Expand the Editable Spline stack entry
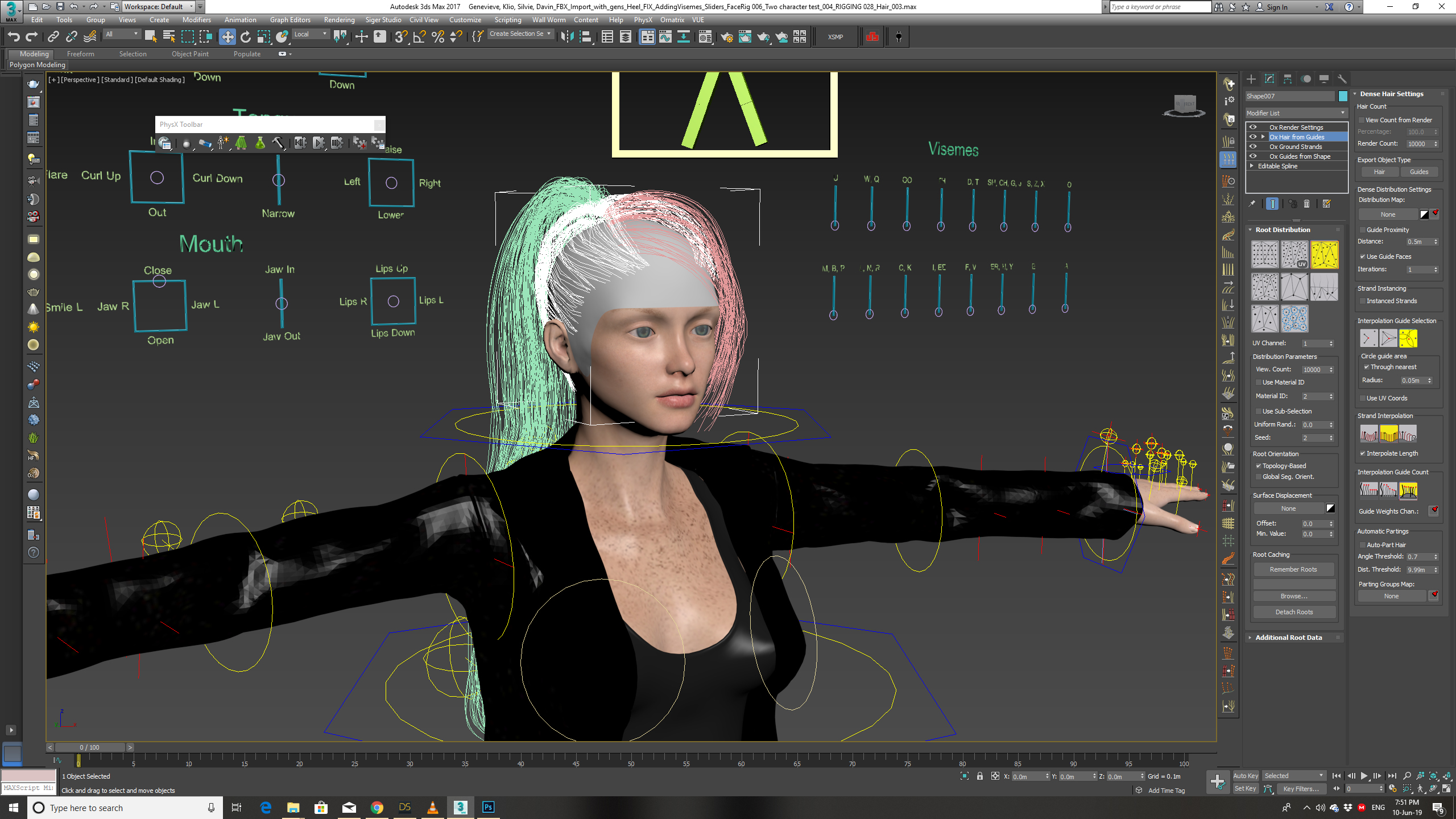1456x819 pixels. click(1252, 166)
